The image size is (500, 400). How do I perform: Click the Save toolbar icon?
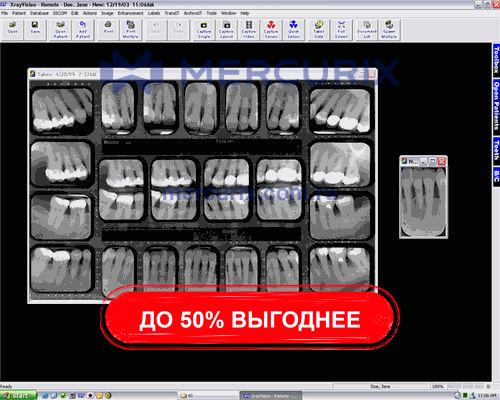pyautogui.click(x=35, y=29)
